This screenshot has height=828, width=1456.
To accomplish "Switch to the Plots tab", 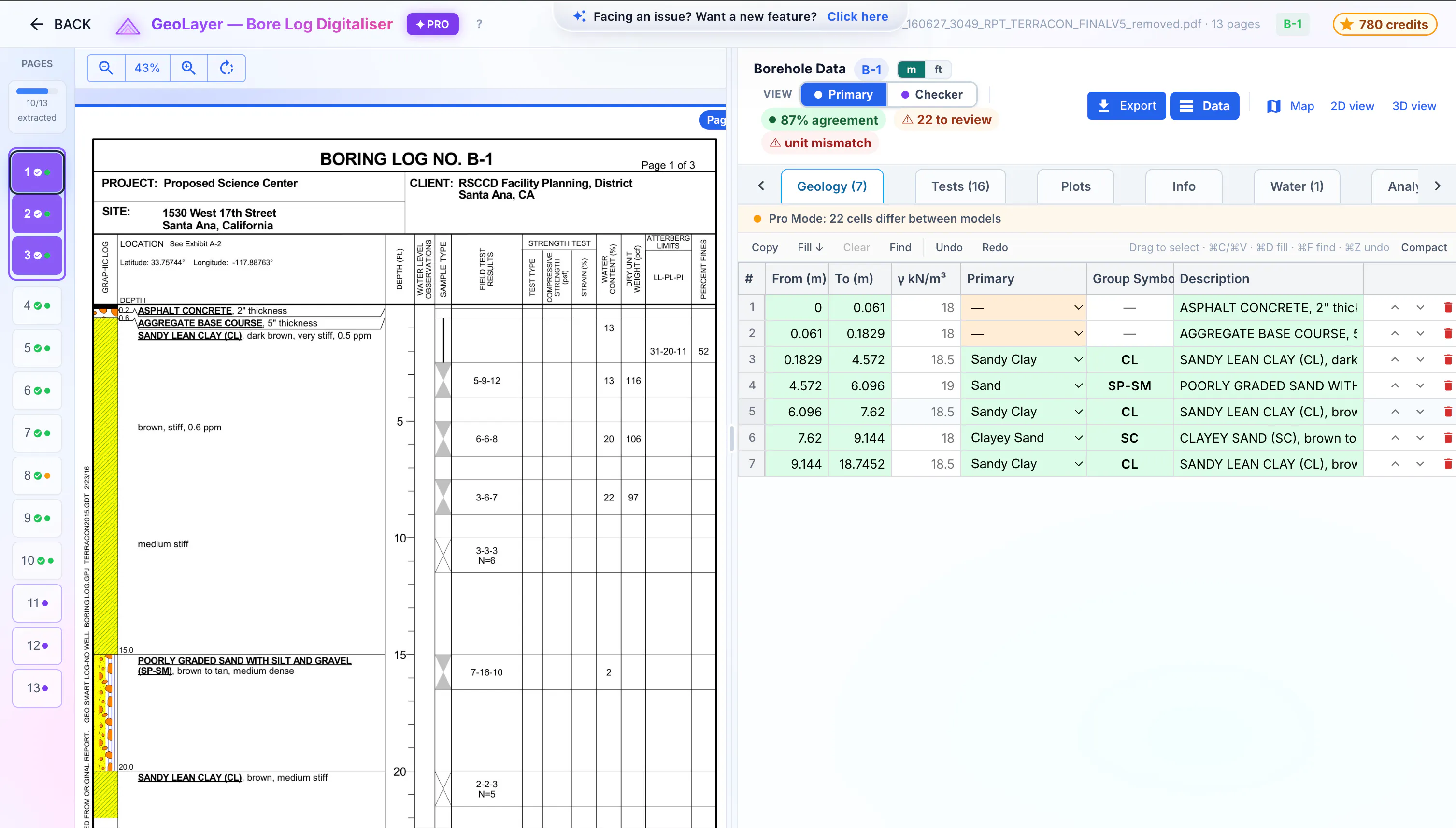I will tap(1076, 186).
